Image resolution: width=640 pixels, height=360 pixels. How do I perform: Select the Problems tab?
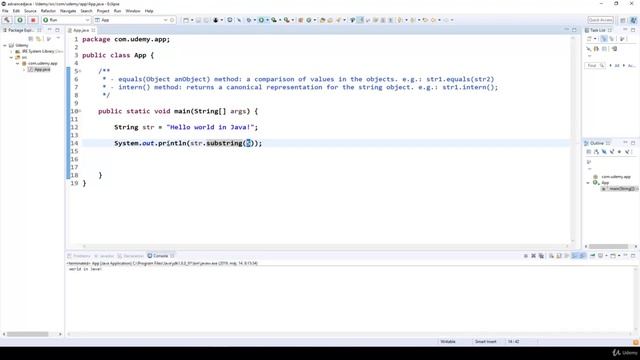tap(79, 256)
